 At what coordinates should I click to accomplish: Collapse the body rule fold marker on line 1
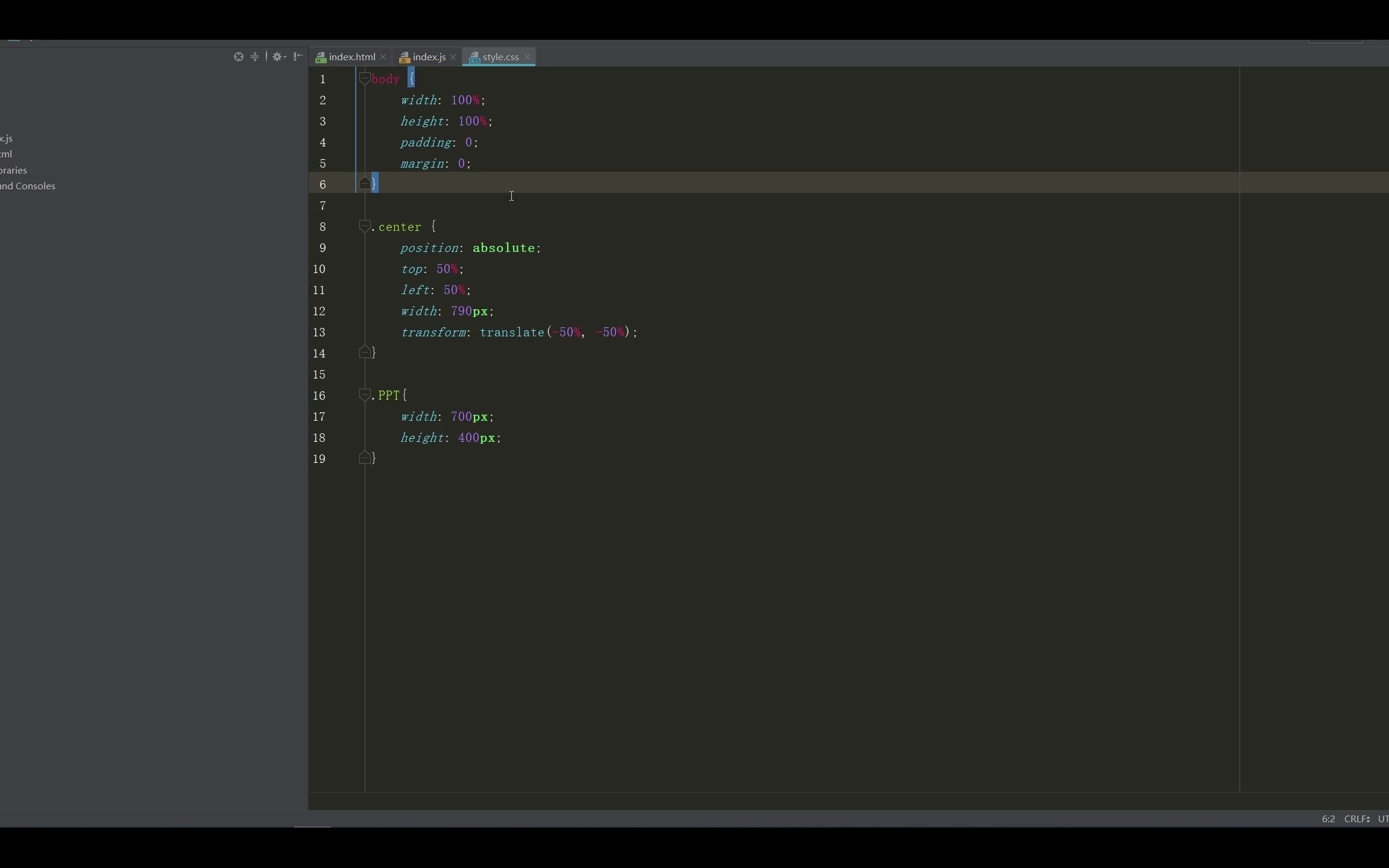pyautogui.click(x=364, y=78)
